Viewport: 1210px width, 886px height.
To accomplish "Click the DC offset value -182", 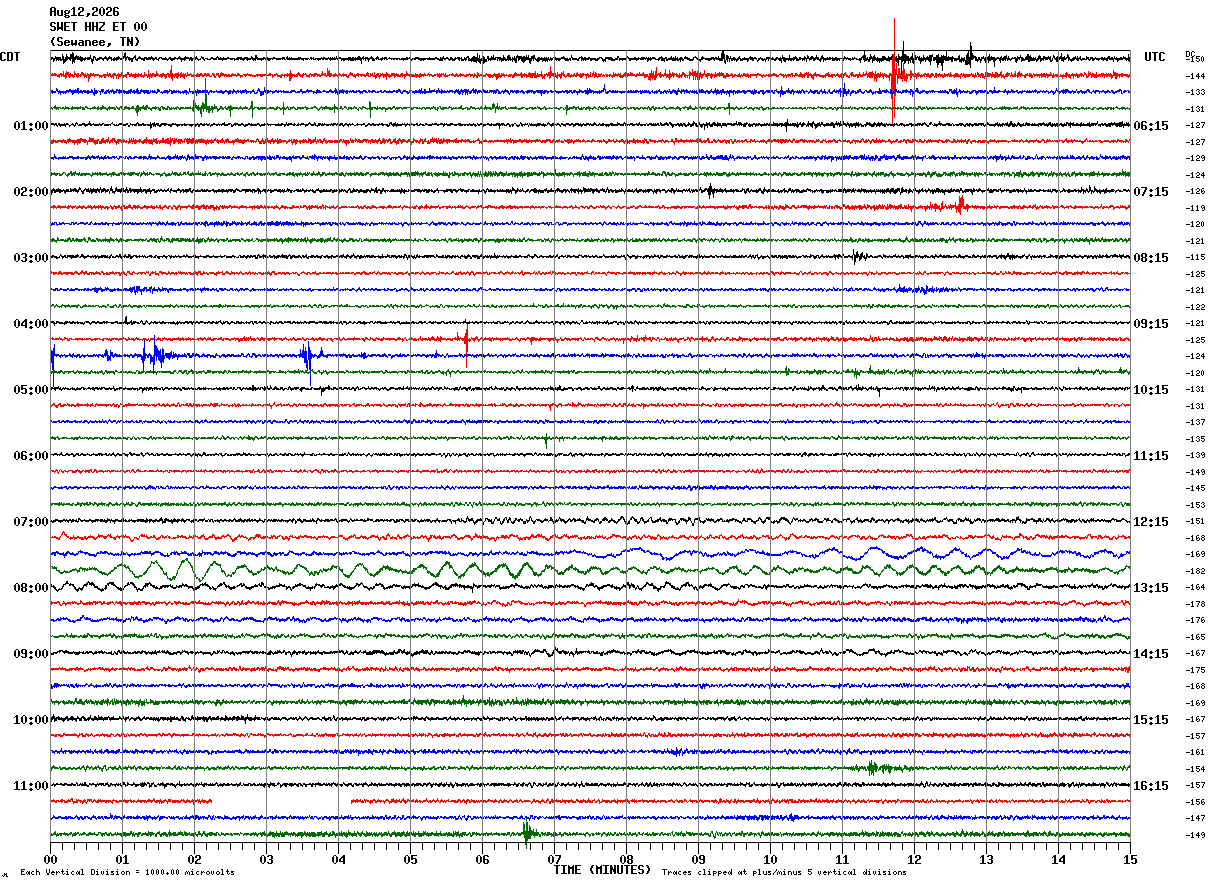I will pyautogui.click(x=1195, y=571).
